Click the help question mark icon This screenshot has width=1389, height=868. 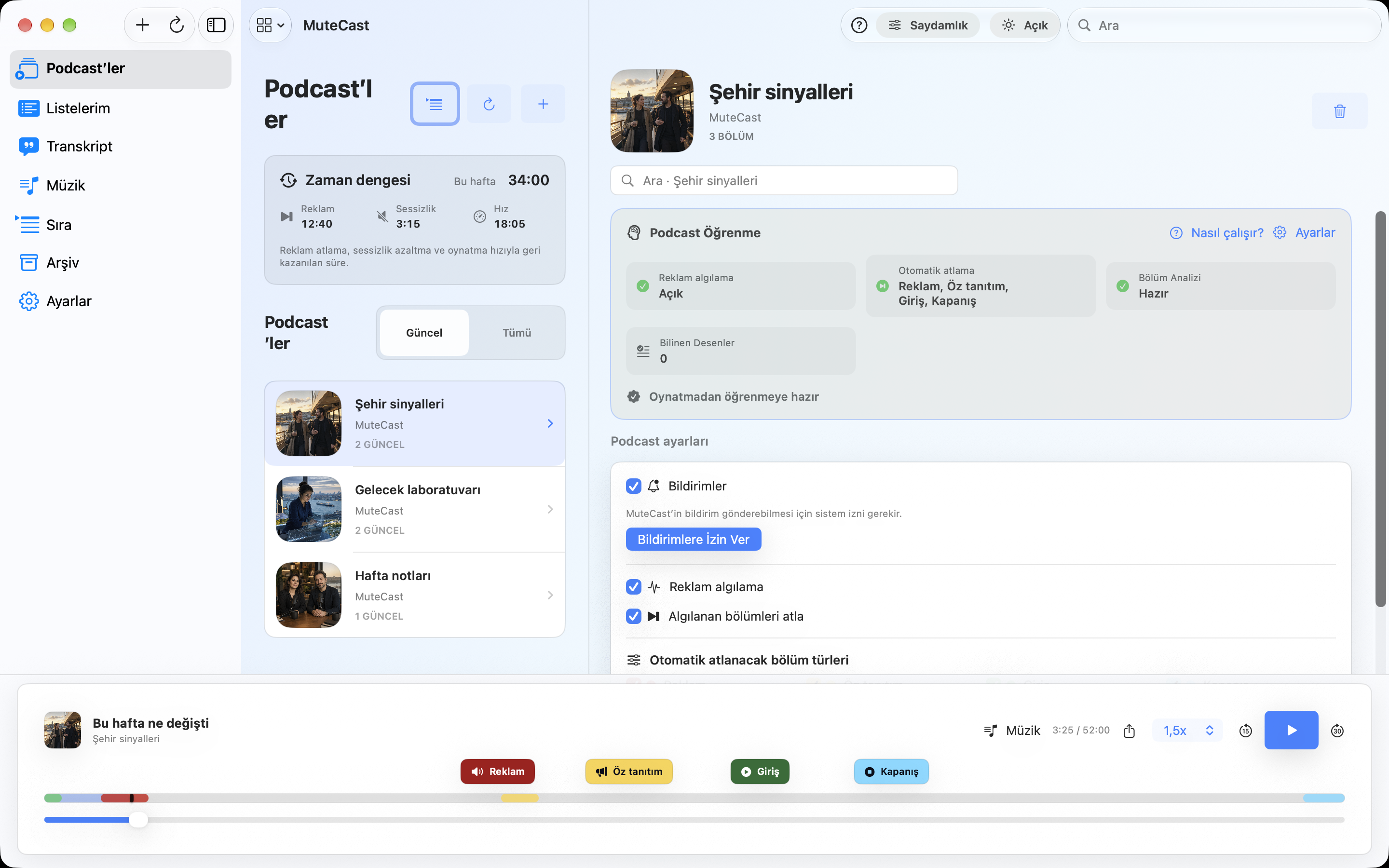[859, 25]
